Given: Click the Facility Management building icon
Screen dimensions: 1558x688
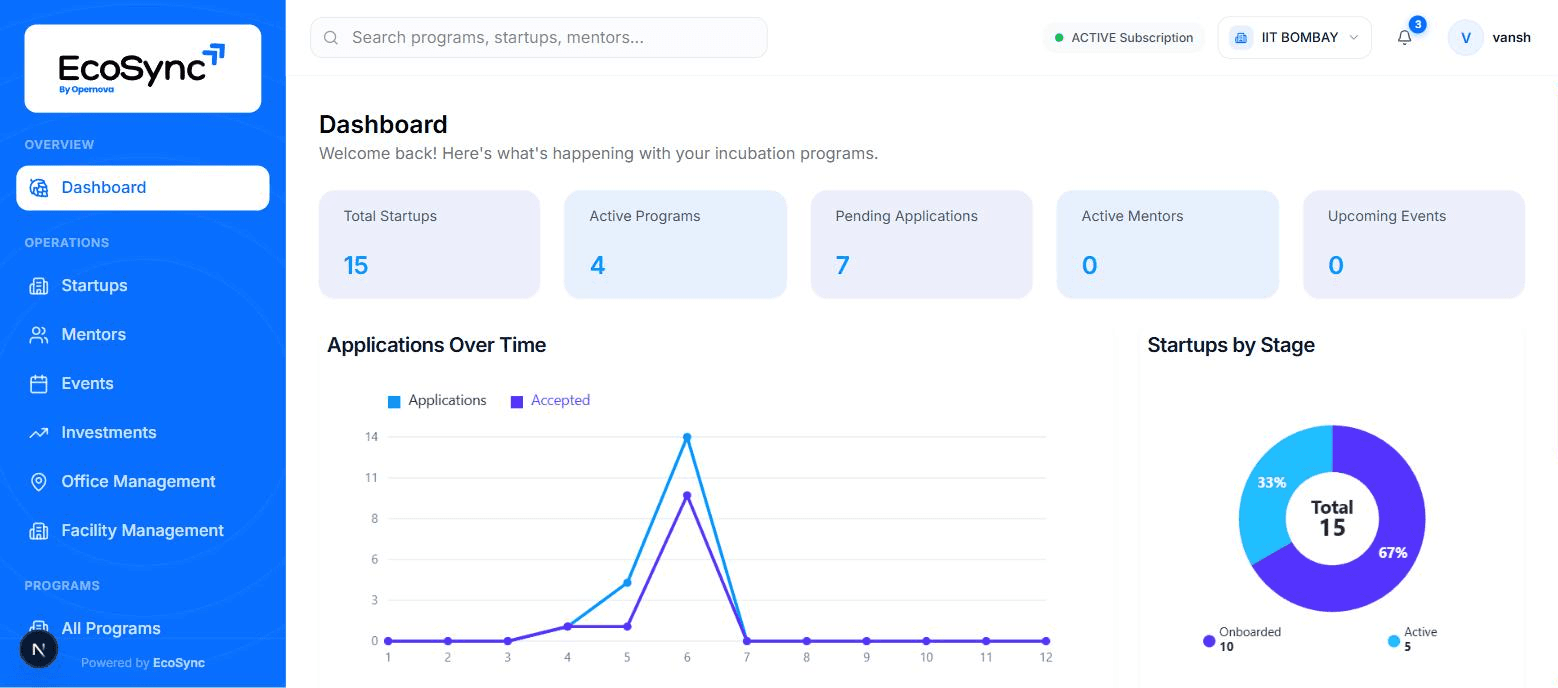Looking at the screenshot, I should click(x=39, y=531).
